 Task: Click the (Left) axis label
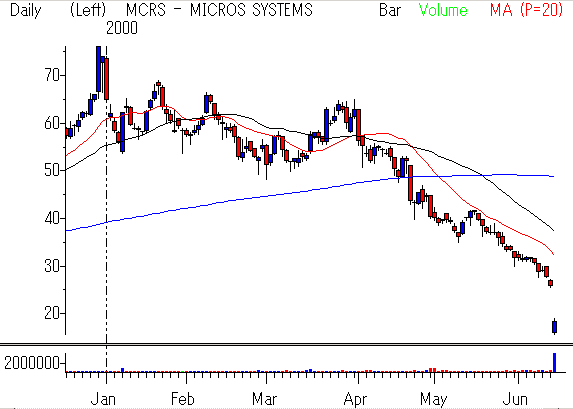pos(88,10)
